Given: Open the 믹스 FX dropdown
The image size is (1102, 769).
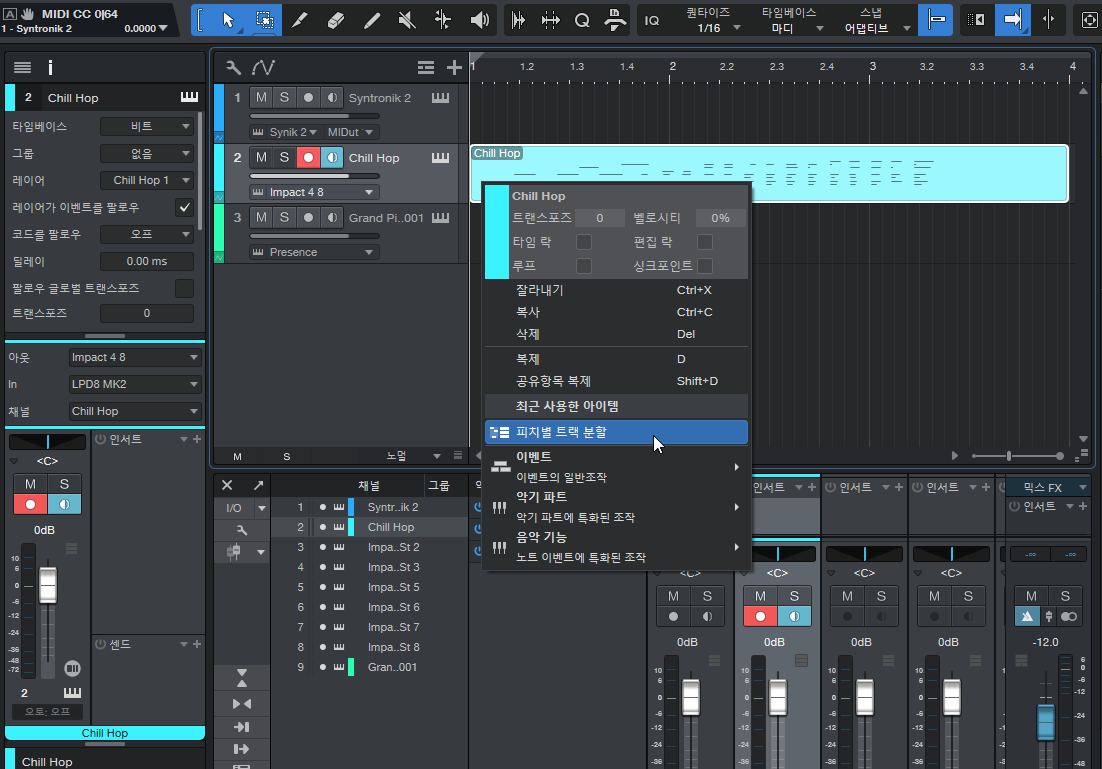Looking at the screenshot, I should tap(1048, 487).
